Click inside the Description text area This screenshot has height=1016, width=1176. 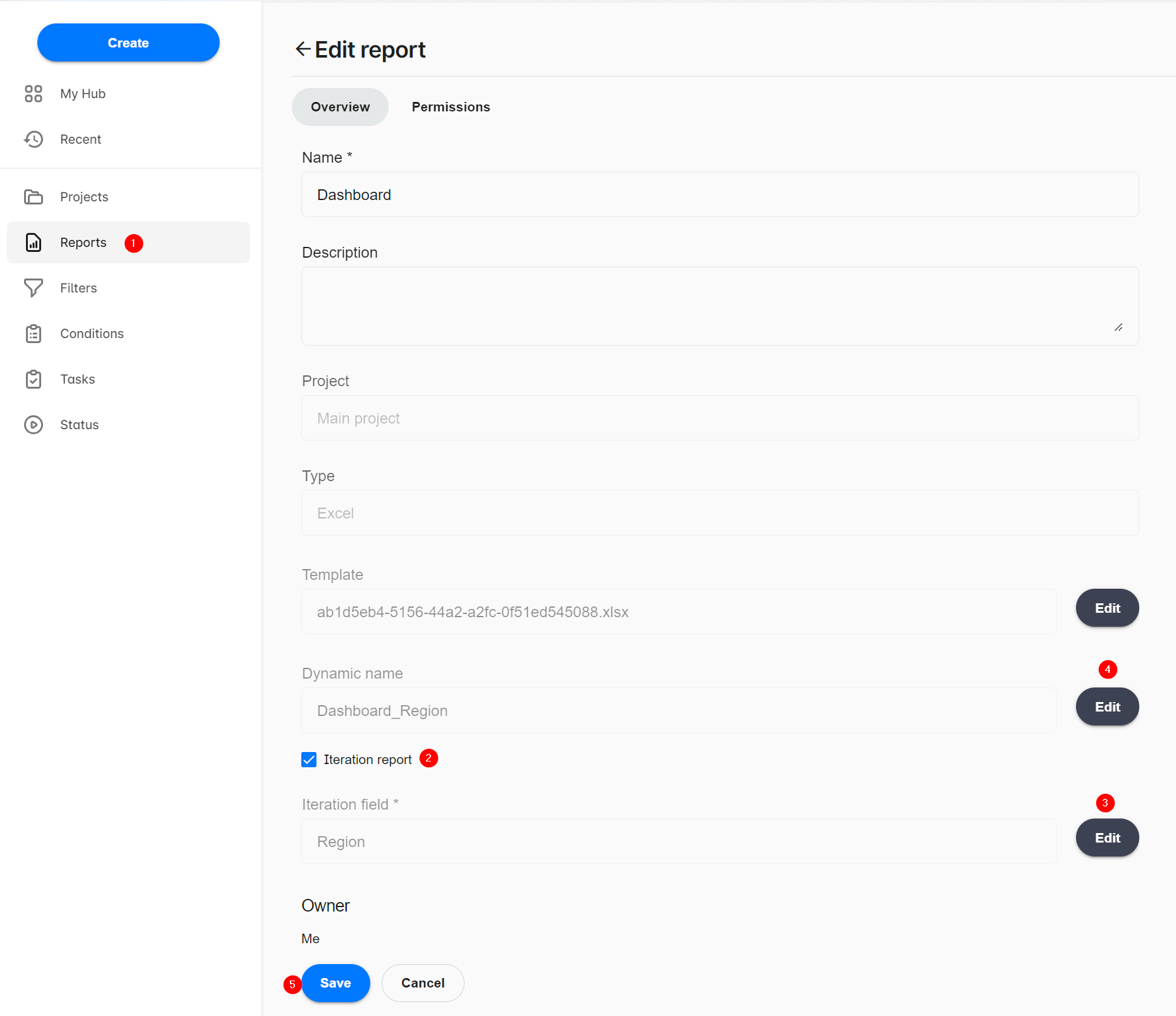point(719,306)
